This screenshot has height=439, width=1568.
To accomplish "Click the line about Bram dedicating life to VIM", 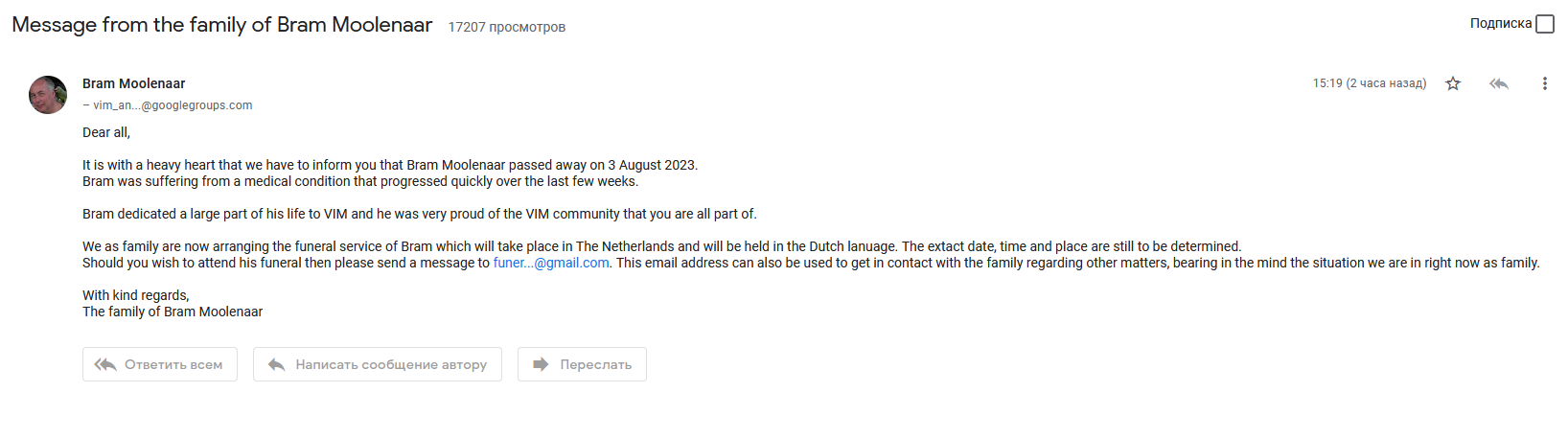I will point(419,214).
